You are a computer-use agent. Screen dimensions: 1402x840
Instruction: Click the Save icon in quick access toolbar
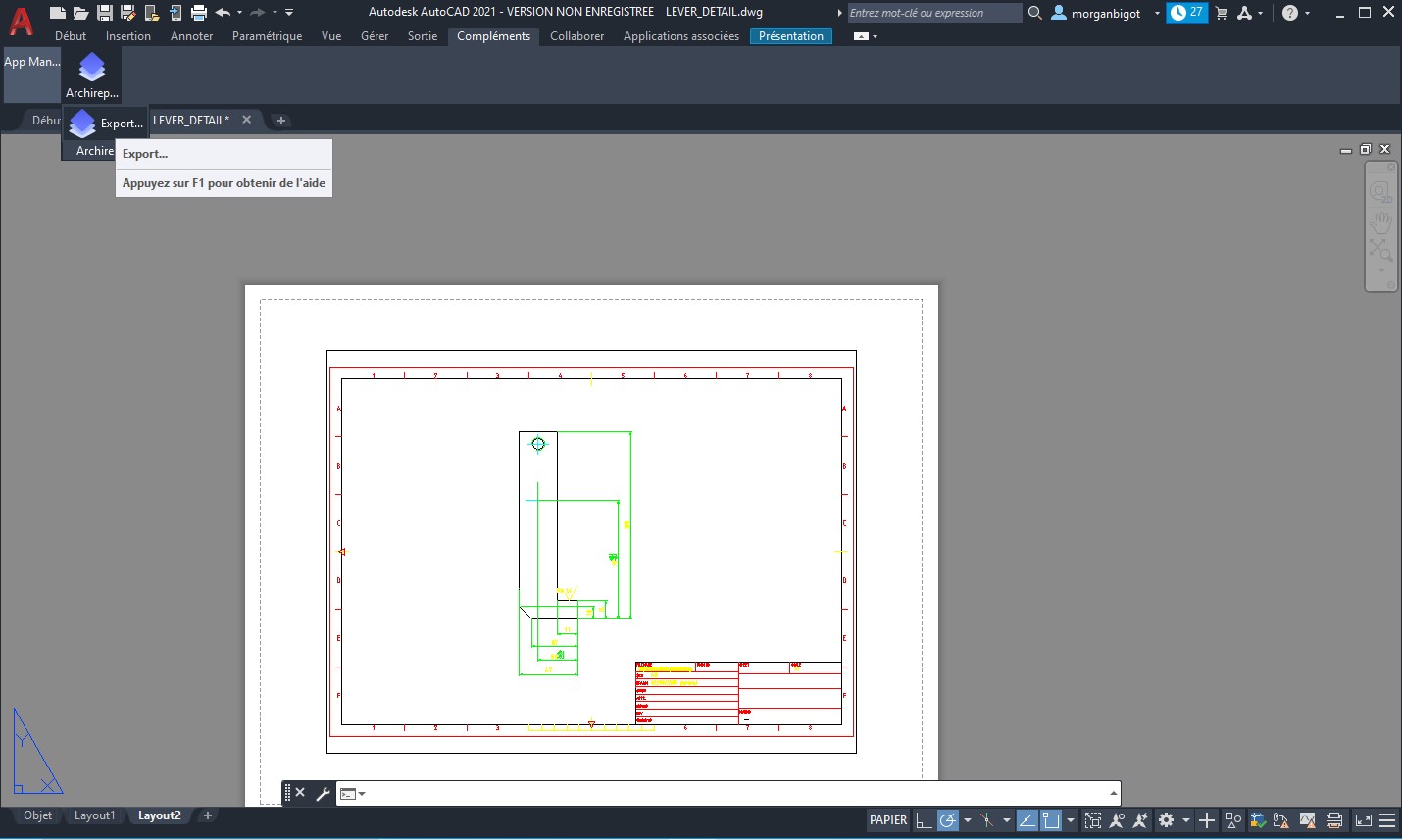click(x=105, y=13)
